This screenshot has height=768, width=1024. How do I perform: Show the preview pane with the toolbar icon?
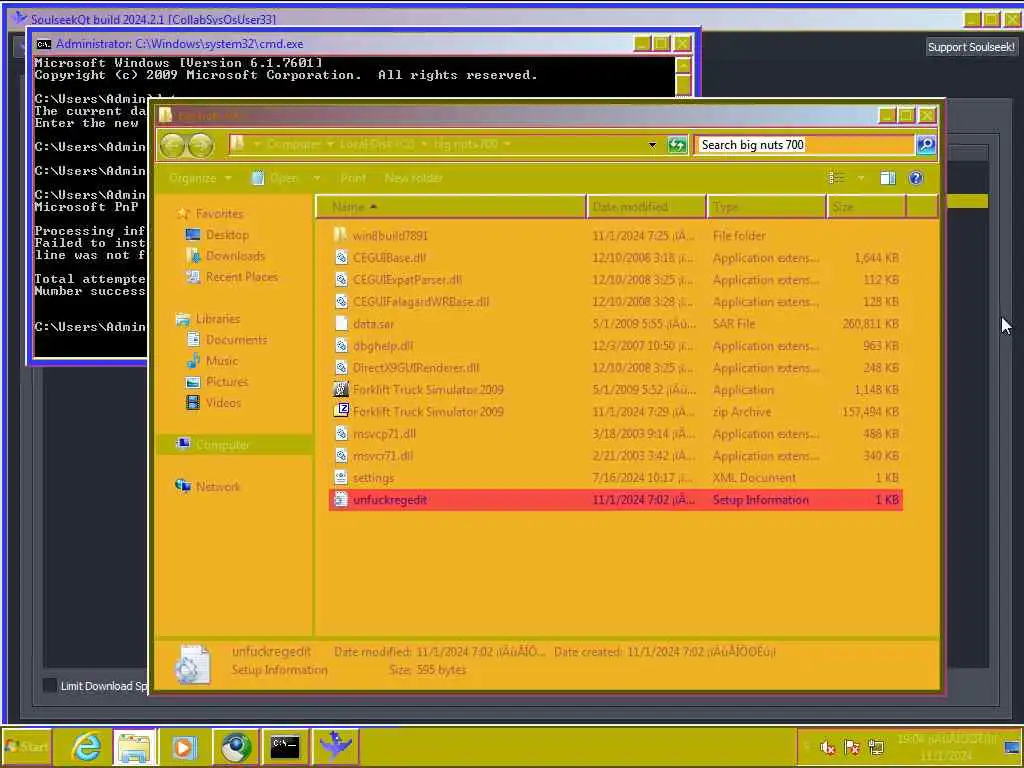(888, 178)
